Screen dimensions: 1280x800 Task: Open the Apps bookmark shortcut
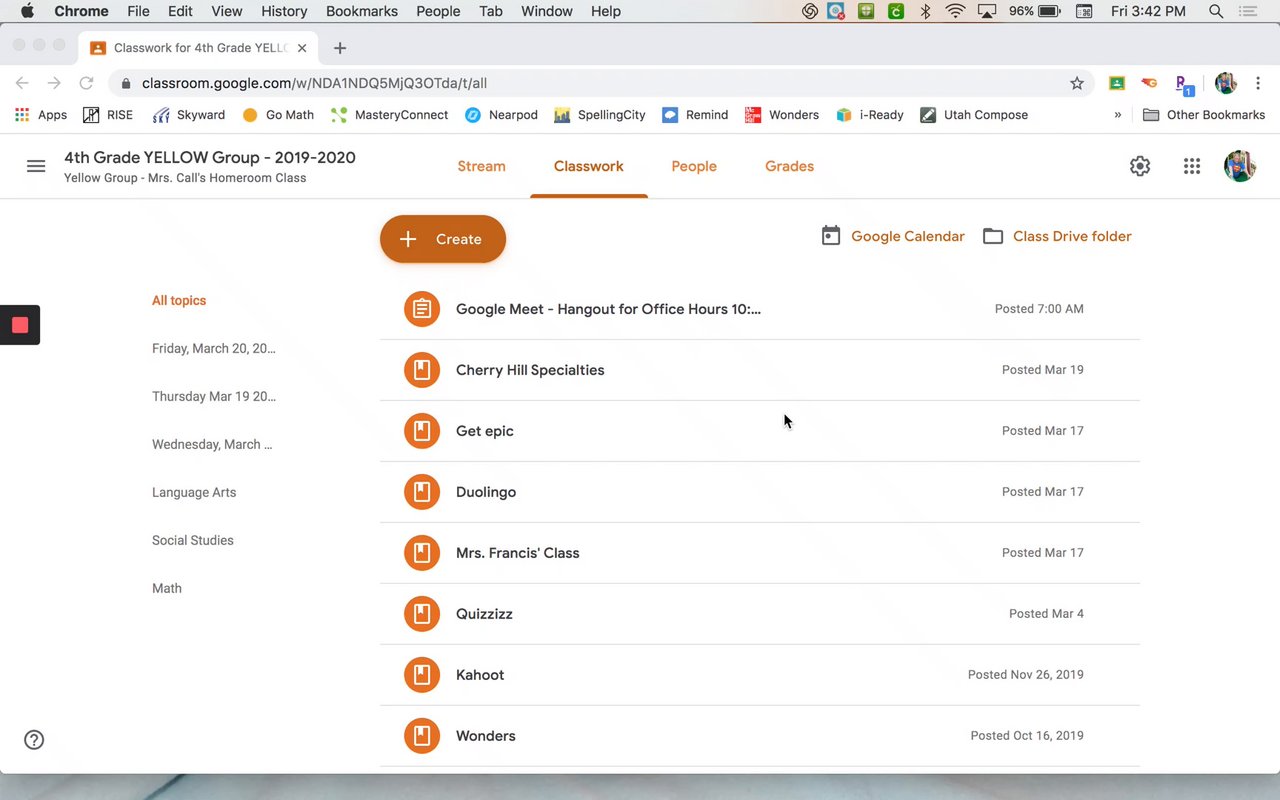click(x=41, y=115)
